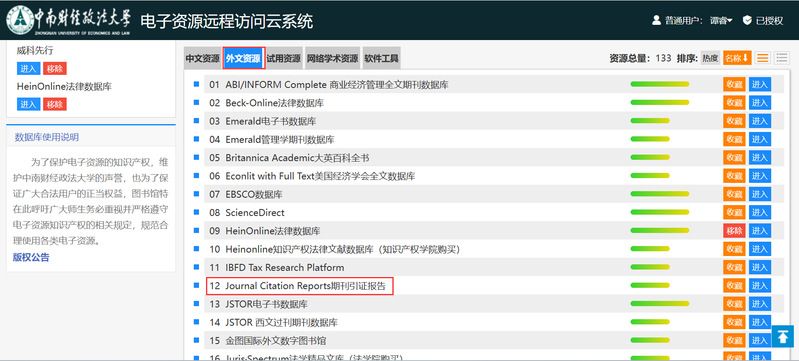Image resolution: width=799 pixels, height=361 pixels.
Task: Click the popularity bar for Beck-Online
Action: point(659,102)
